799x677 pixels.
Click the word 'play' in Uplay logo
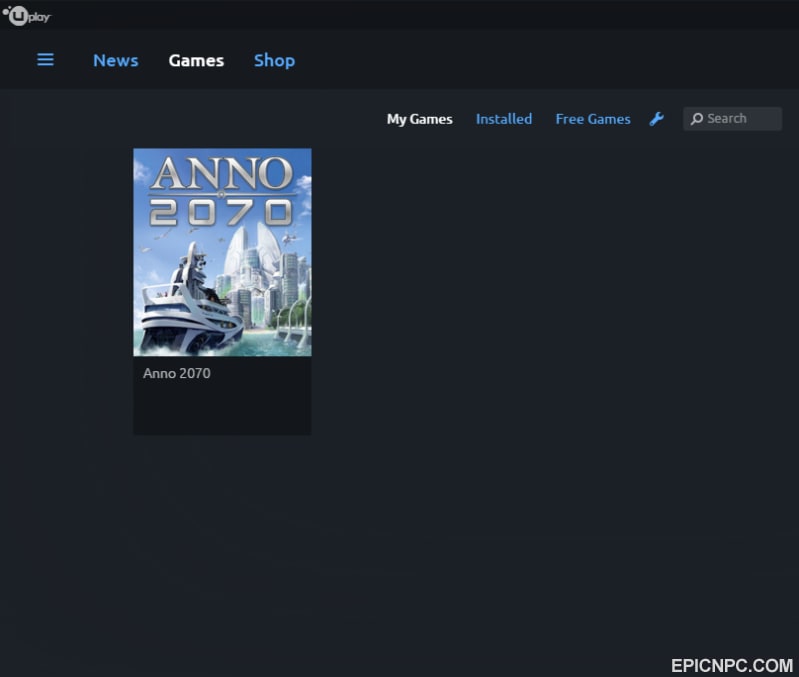coord(39,17)
